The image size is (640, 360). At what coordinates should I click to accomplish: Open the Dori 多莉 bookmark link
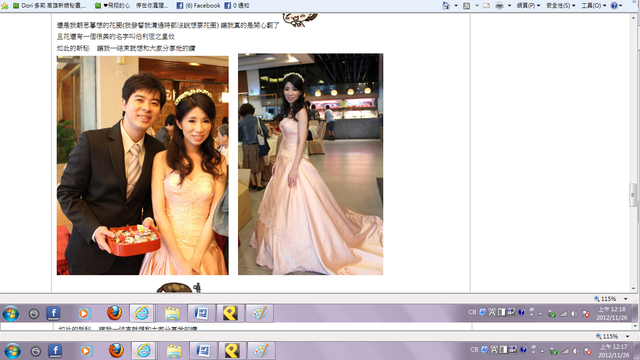click(49, 5)
